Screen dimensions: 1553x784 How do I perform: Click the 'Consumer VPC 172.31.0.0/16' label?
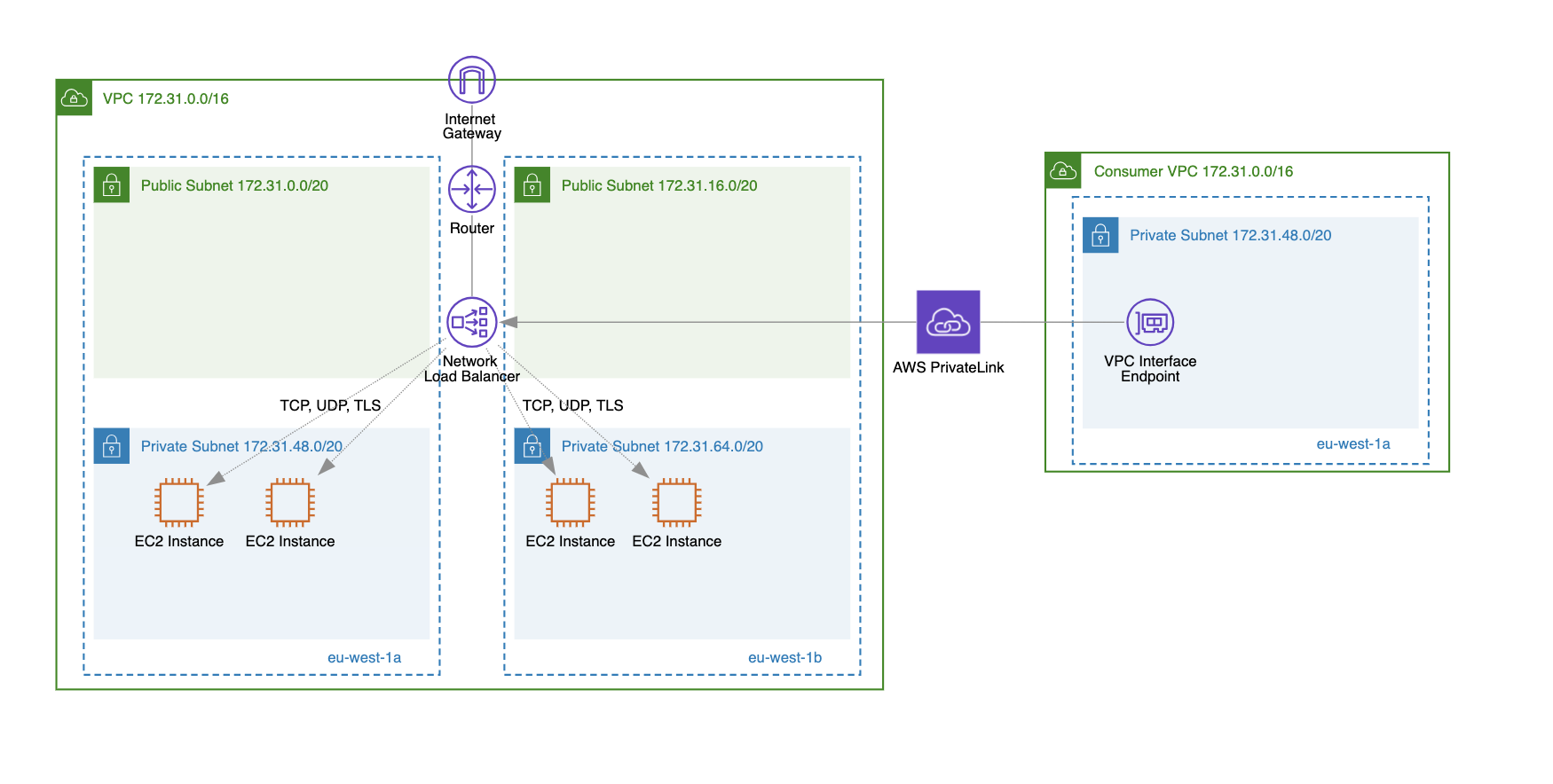(1194, 171)
